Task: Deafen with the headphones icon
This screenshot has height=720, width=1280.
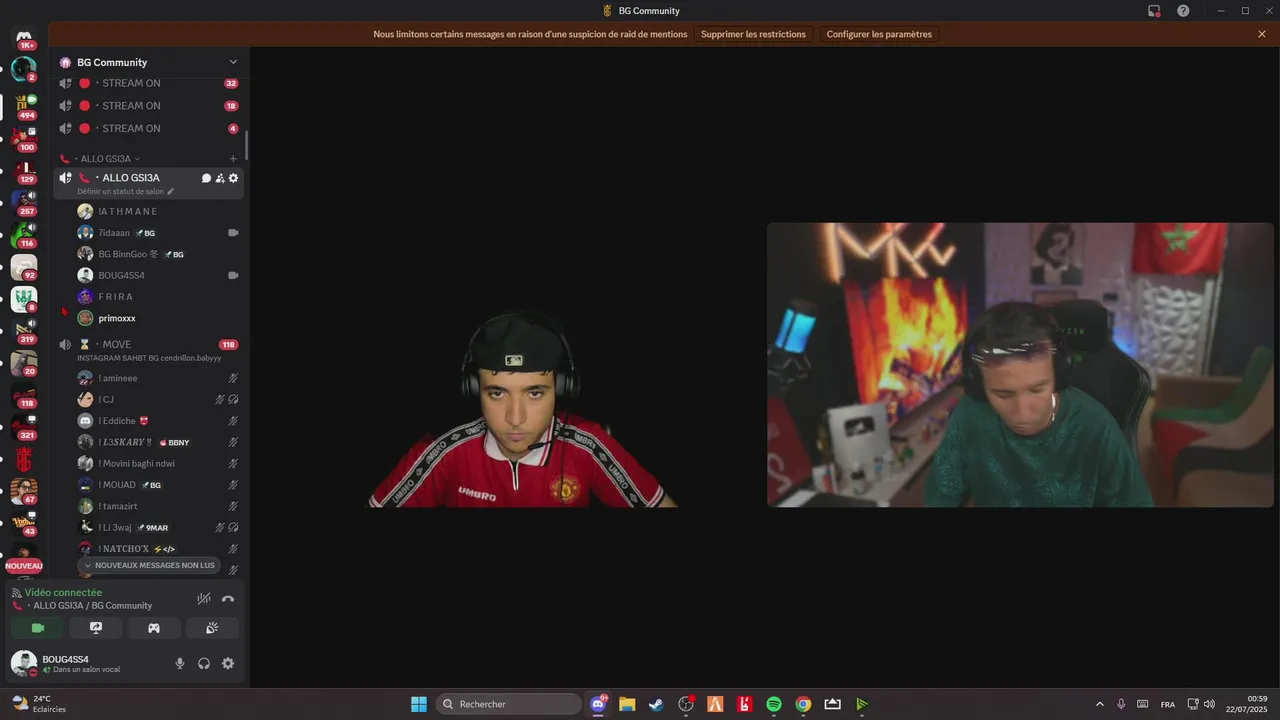Action: (204, 663)
